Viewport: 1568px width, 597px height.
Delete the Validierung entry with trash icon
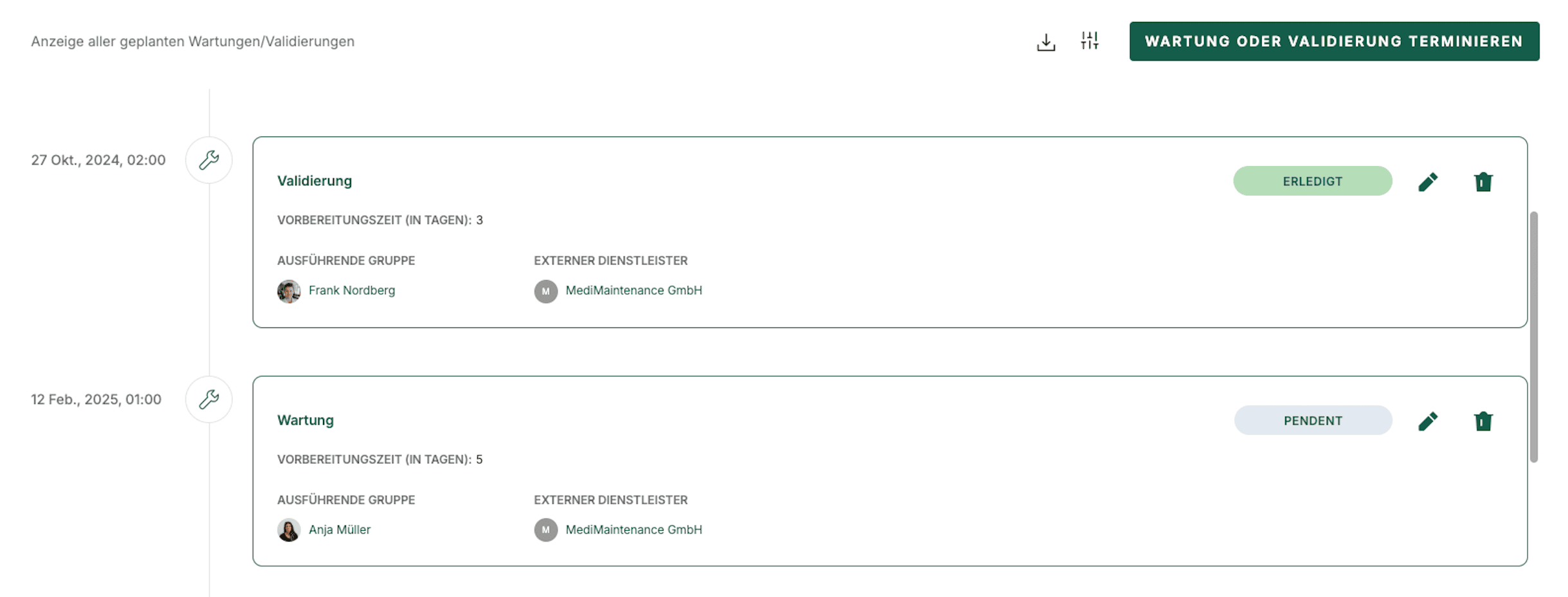(x=1482, y=182)
